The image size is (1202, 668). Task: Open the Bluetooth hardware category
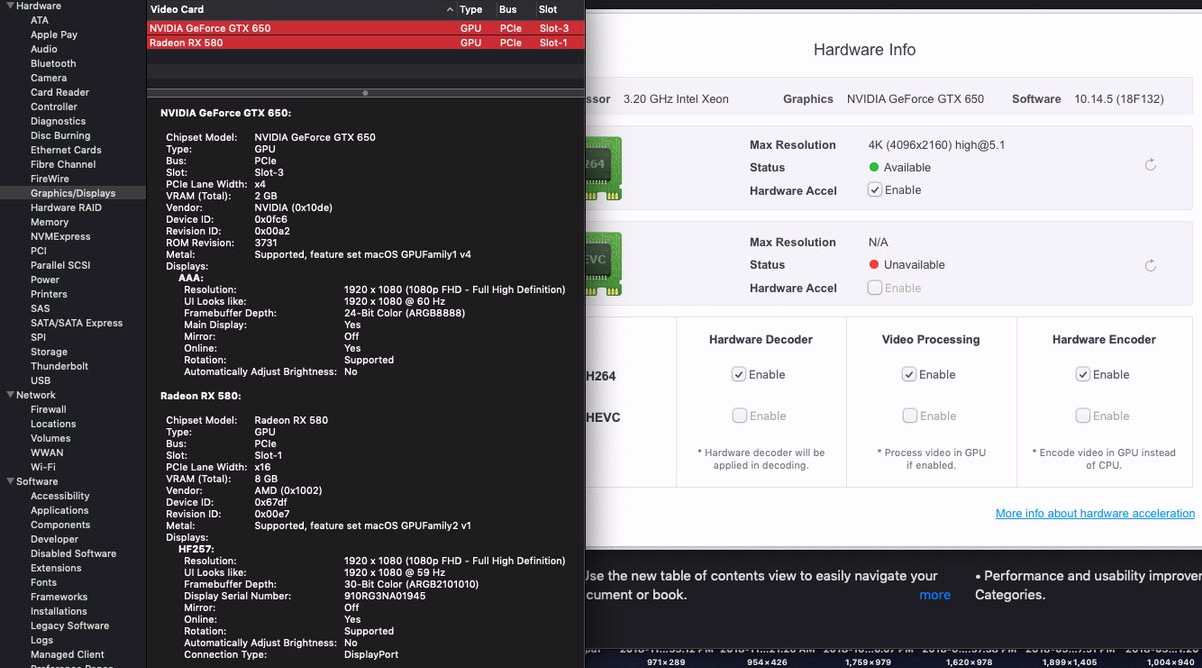click(x=53, y=63)
